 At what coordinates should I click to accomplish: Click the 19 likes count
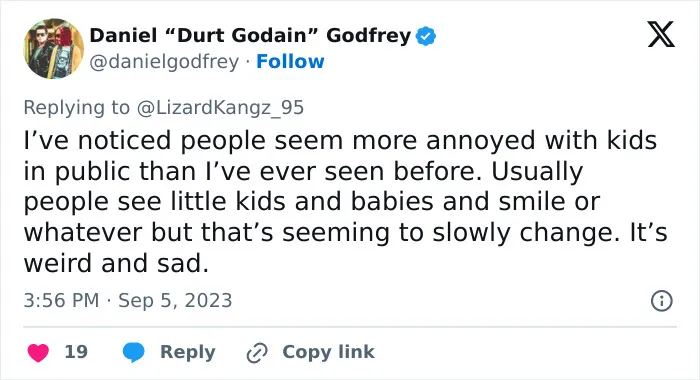click(76, 352)
